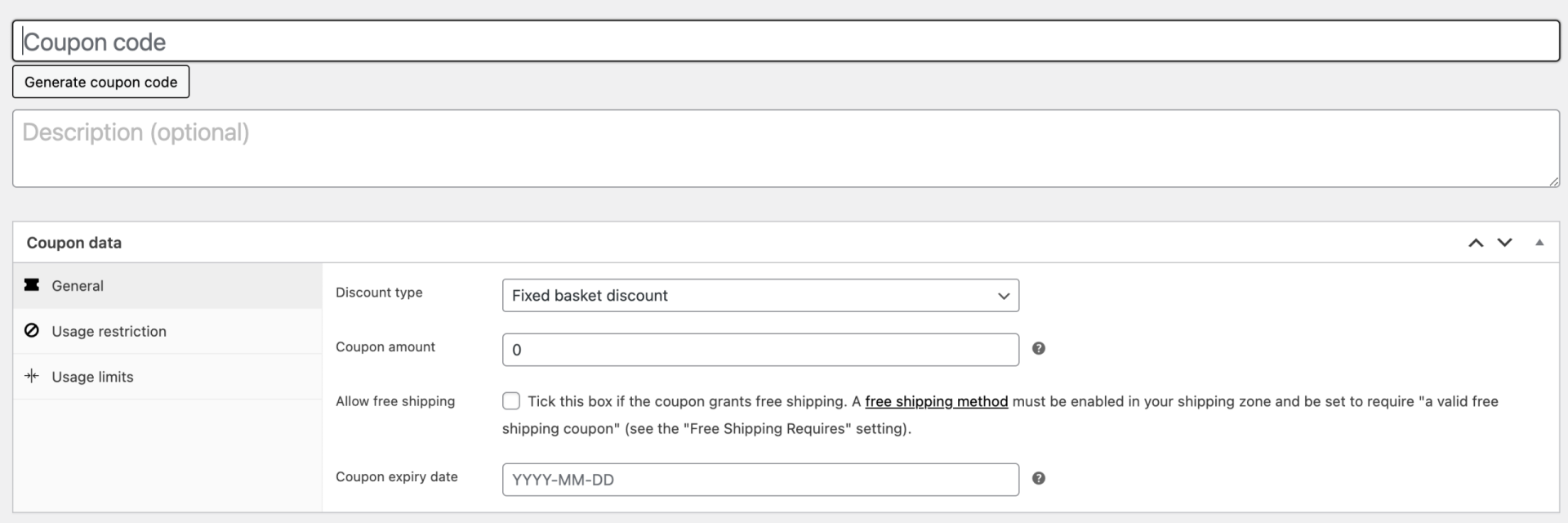
Task: Focus the Description (optional) text area
Action: click(x=784, y=149)
